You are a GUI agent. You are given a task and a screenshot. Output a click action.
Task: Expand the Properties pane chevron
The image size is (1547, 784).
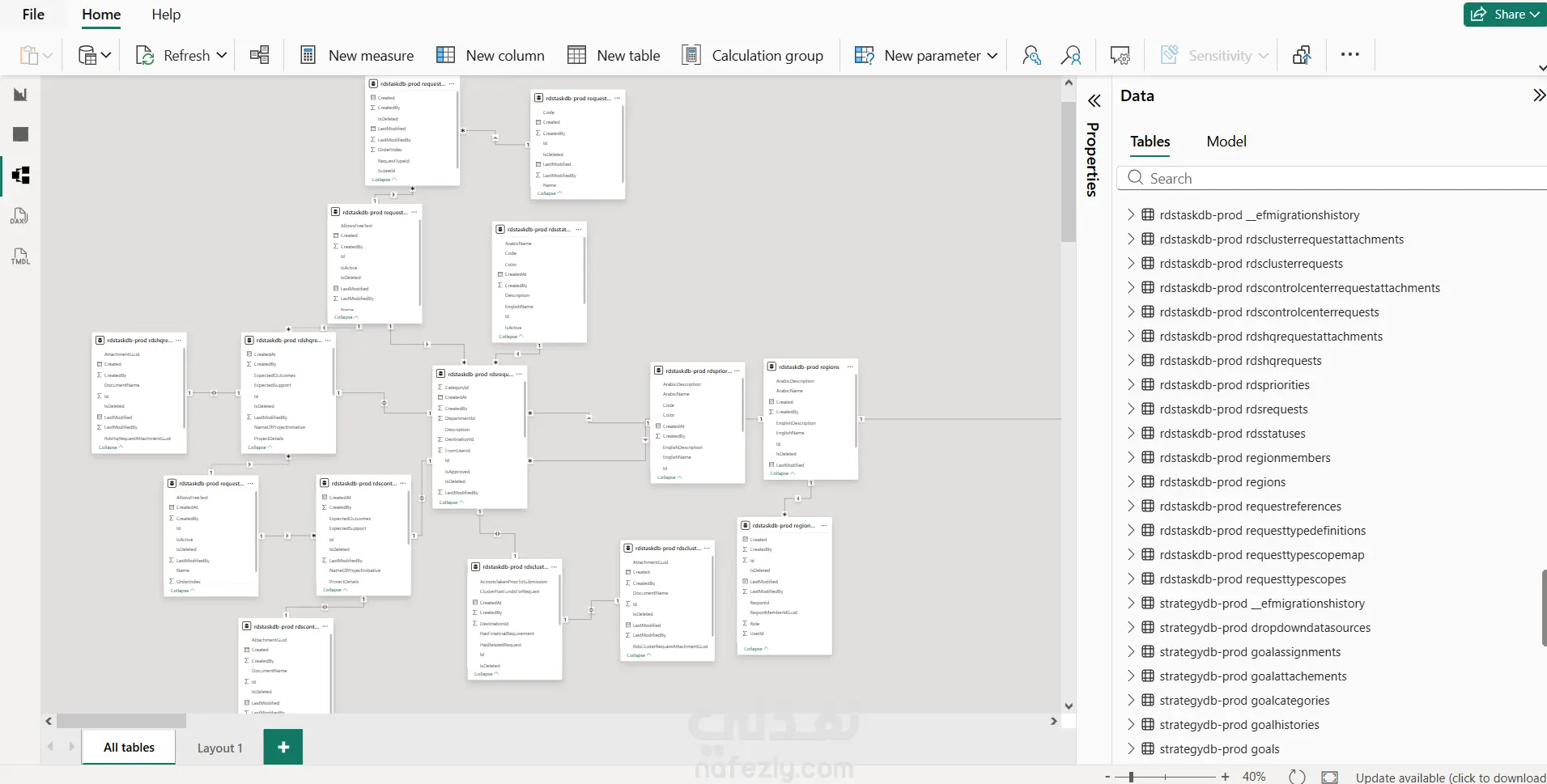pyautogui.click(x=1094, y=100)
